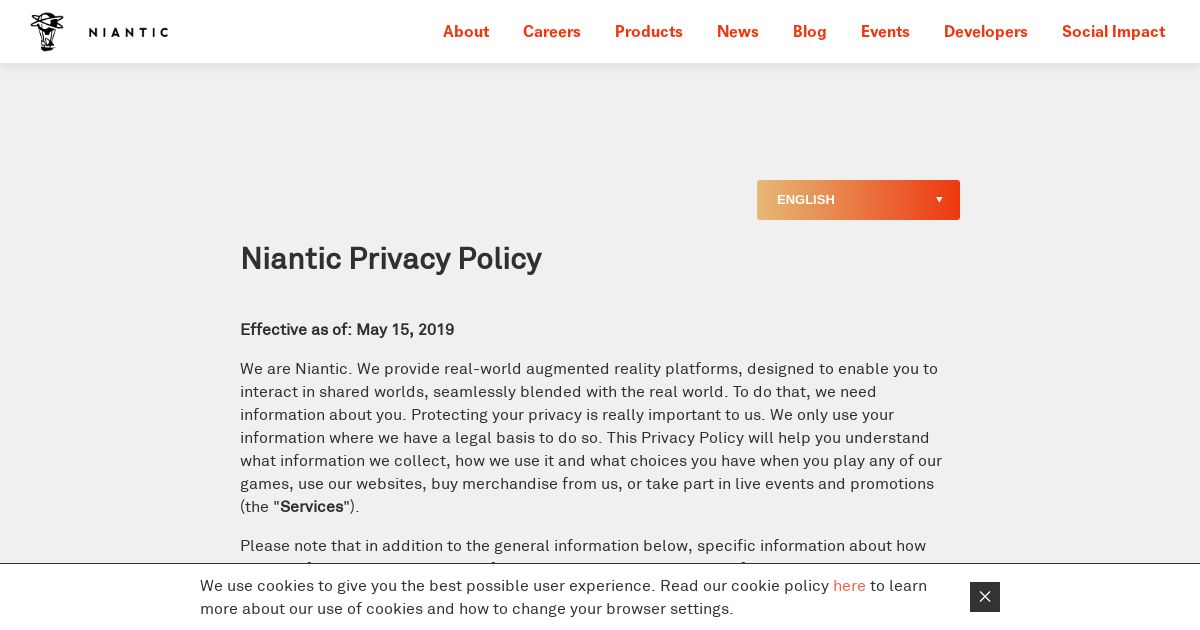Click the "Please note that" paragraph
The image size is (1200, 630).
click(x=582, y=546)
